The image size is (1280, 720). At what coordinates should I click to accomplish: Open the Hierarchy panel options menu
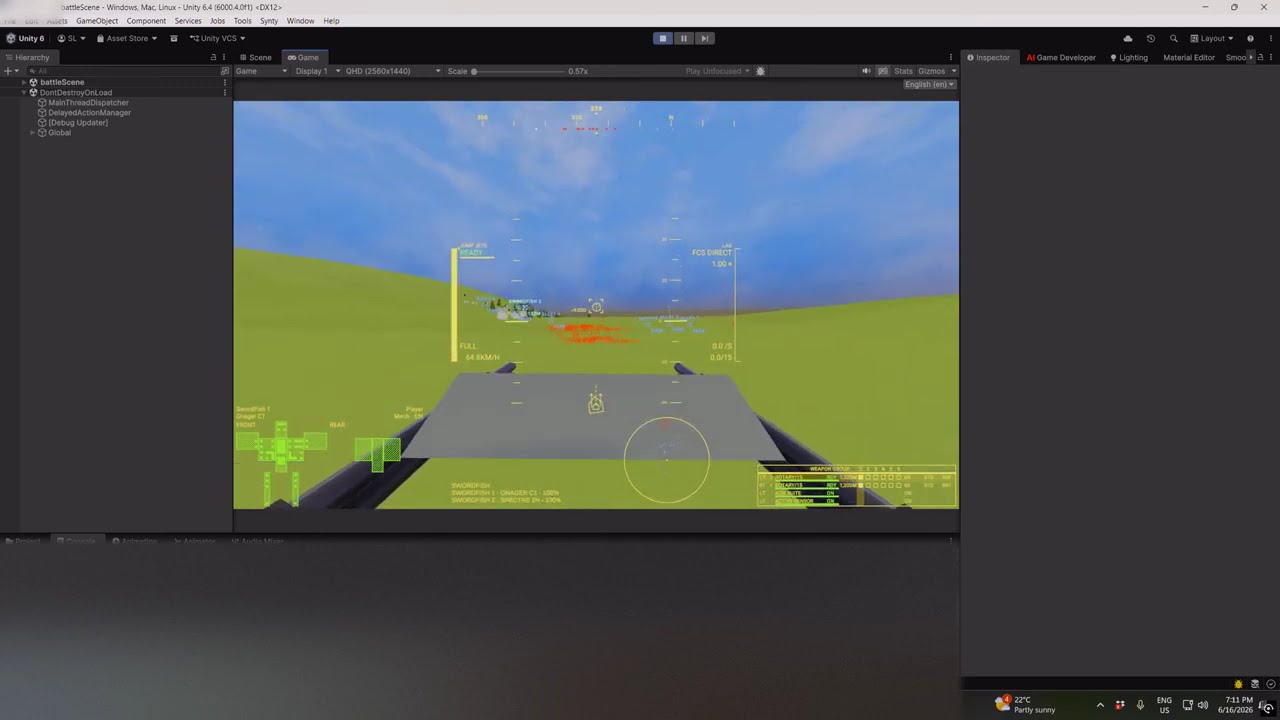click(x=224, y=57)
